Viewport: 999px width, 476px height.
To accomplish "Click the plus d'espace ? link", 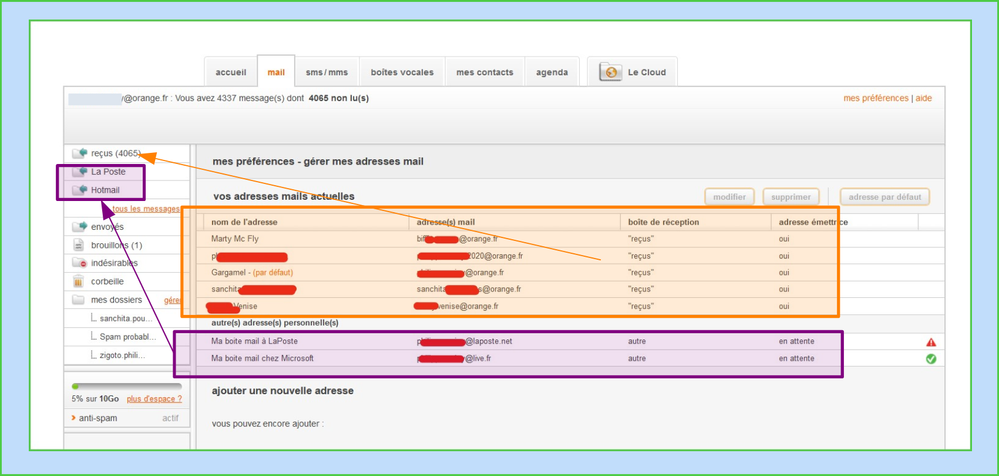I will [154, 399].
